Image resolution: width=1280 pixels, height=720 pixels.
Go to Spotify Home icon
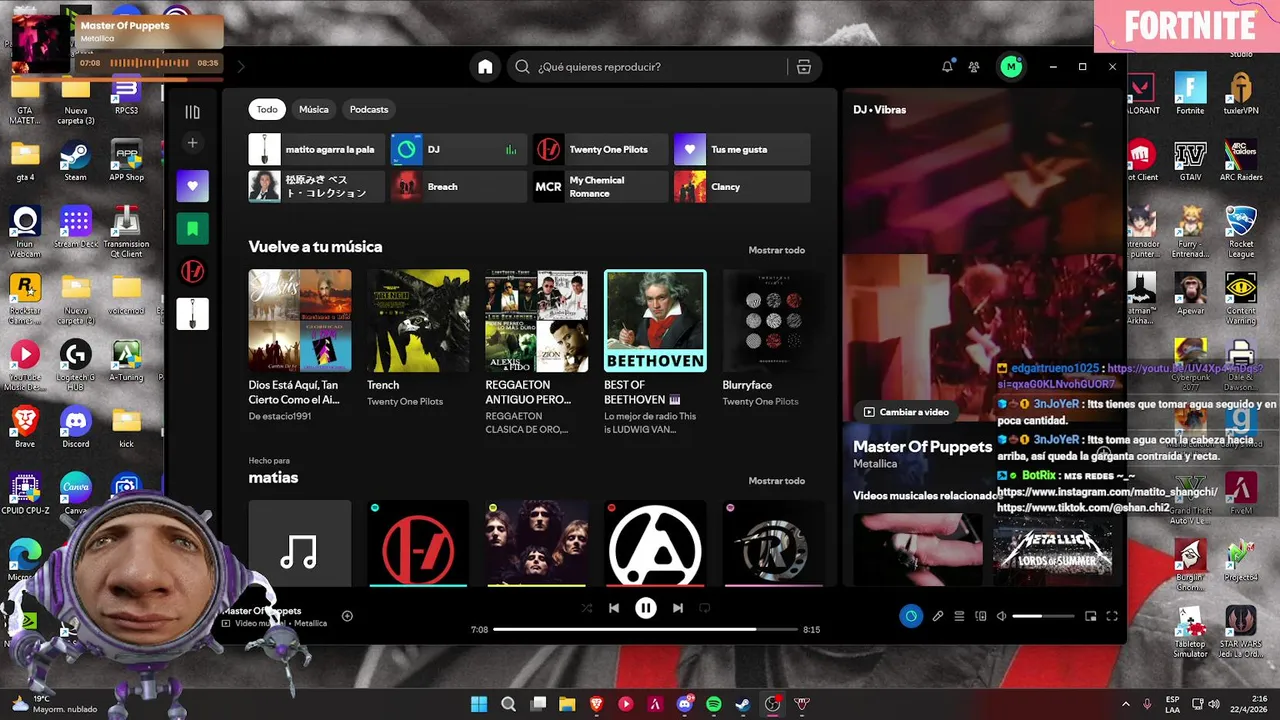point(485,67)
